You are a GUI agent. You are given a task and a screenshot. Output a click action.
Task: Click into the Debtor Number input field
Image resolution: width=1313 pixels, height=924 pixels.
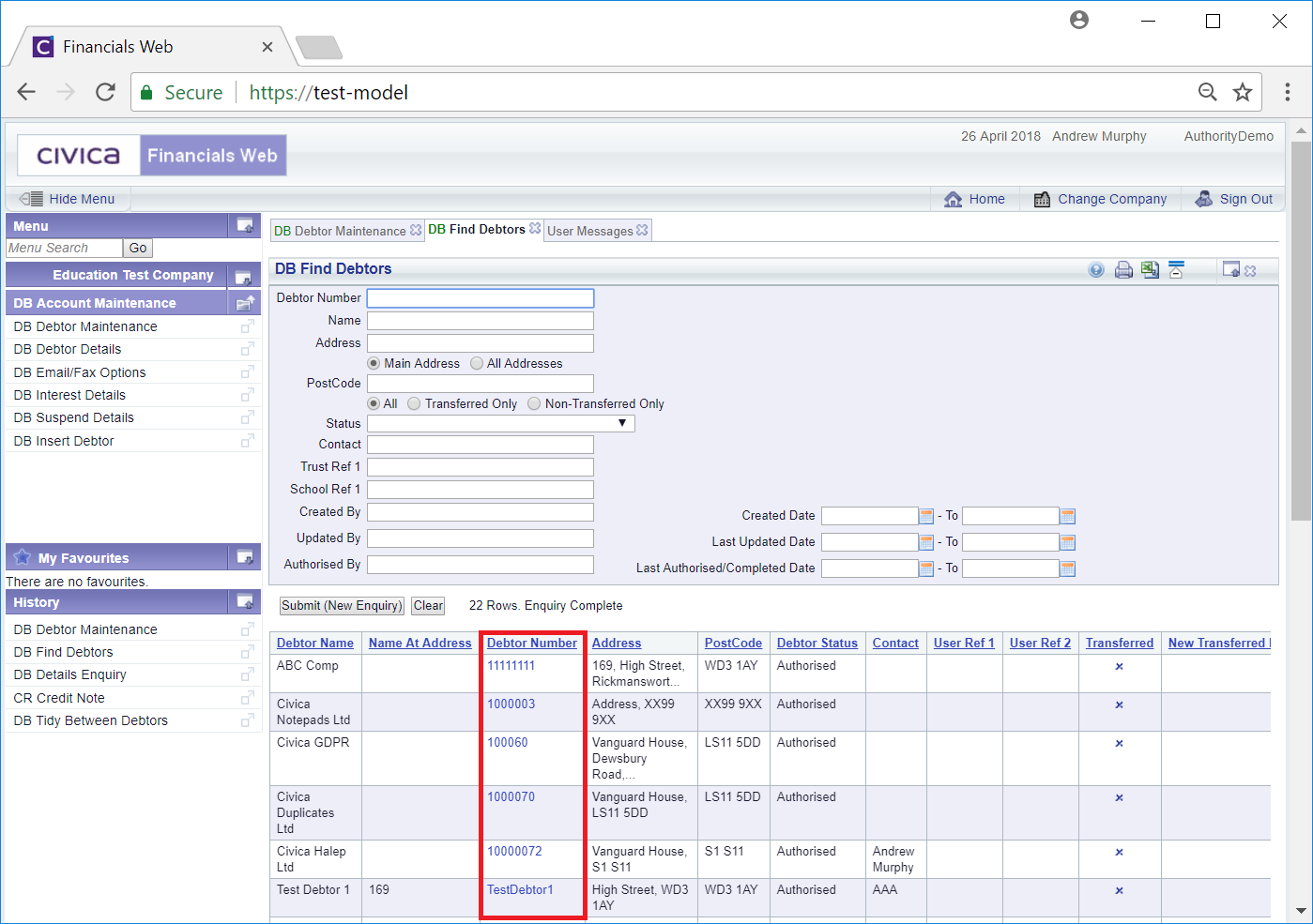481,298
